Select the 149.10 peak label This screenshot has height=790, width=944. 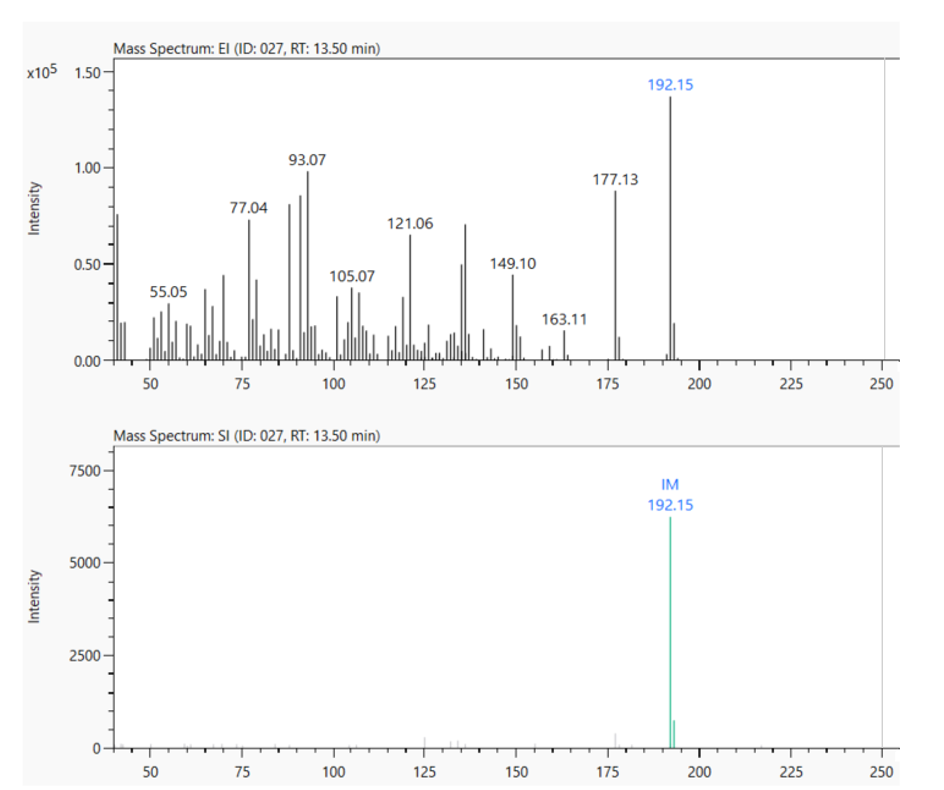513,263
